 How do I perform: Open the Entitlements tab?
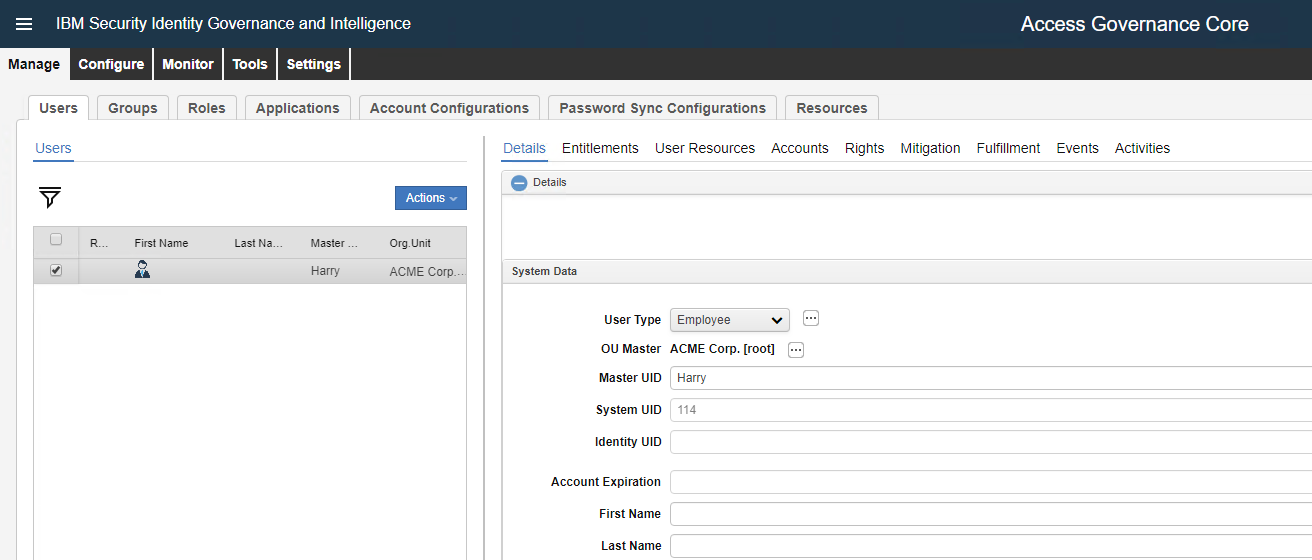point(600,148)
